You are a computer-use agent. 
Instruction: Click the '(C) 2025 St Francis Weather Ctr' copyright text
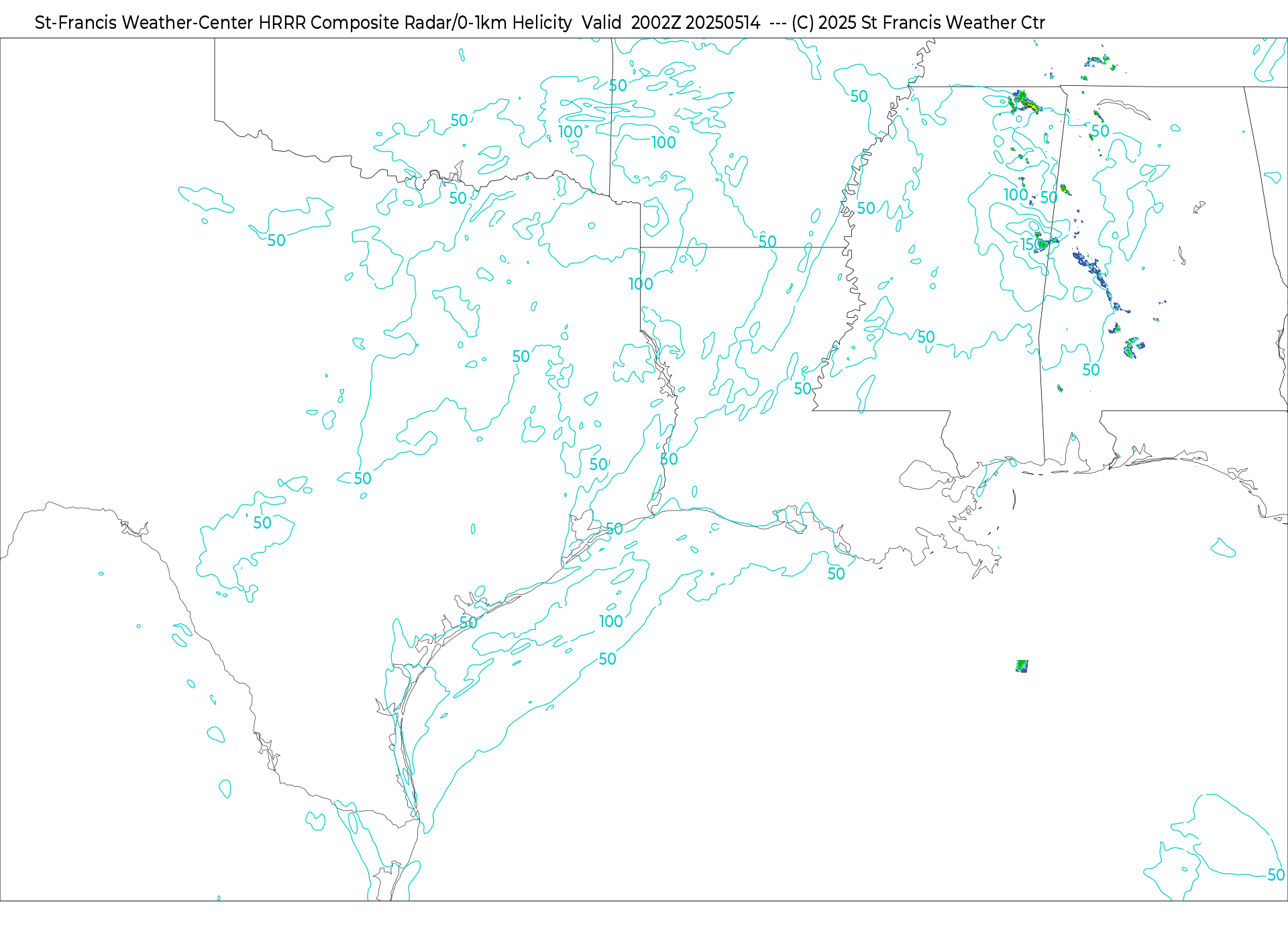(x=918, y=23)
